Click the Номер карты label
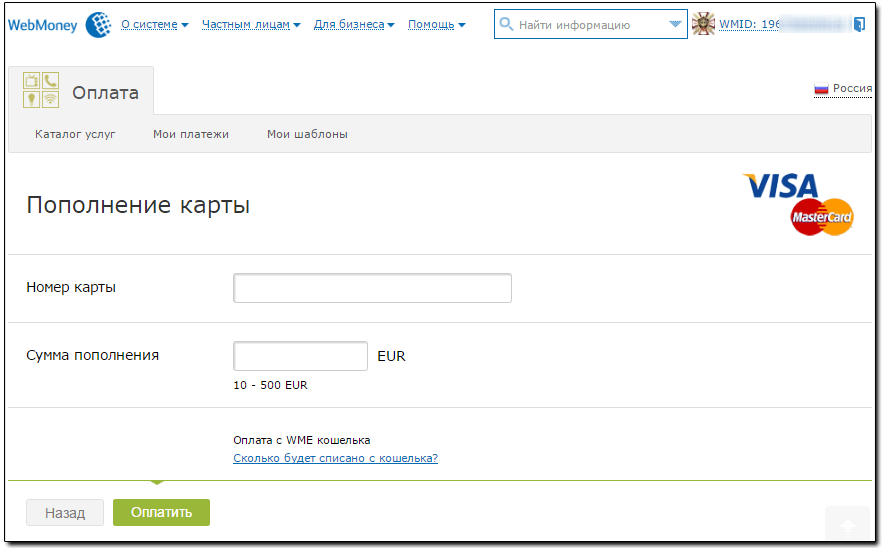Viewport: 882px width, 548px height. coord(71,287)
